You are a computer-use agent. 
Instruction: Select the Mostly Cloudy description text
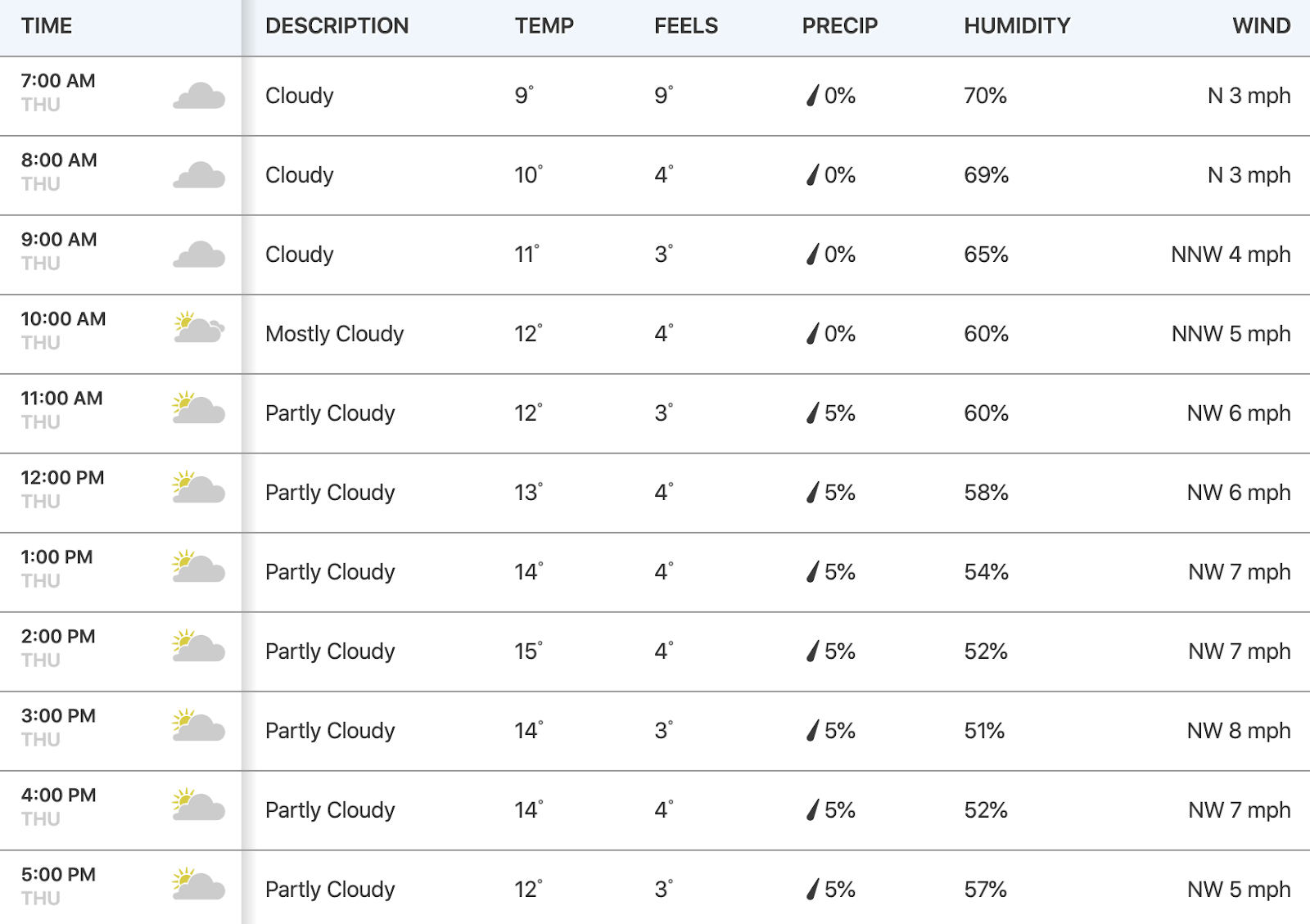pos(335,334)
